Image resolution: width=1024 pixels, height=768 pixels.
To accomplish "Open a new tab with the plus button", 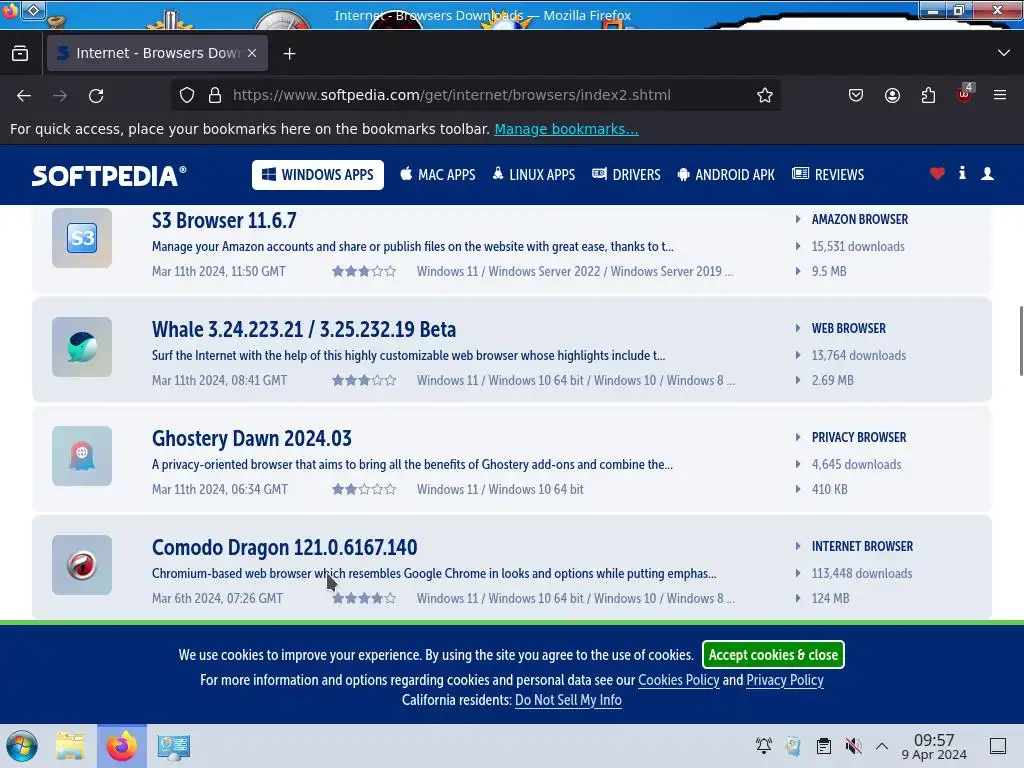I will pos(289,54).
